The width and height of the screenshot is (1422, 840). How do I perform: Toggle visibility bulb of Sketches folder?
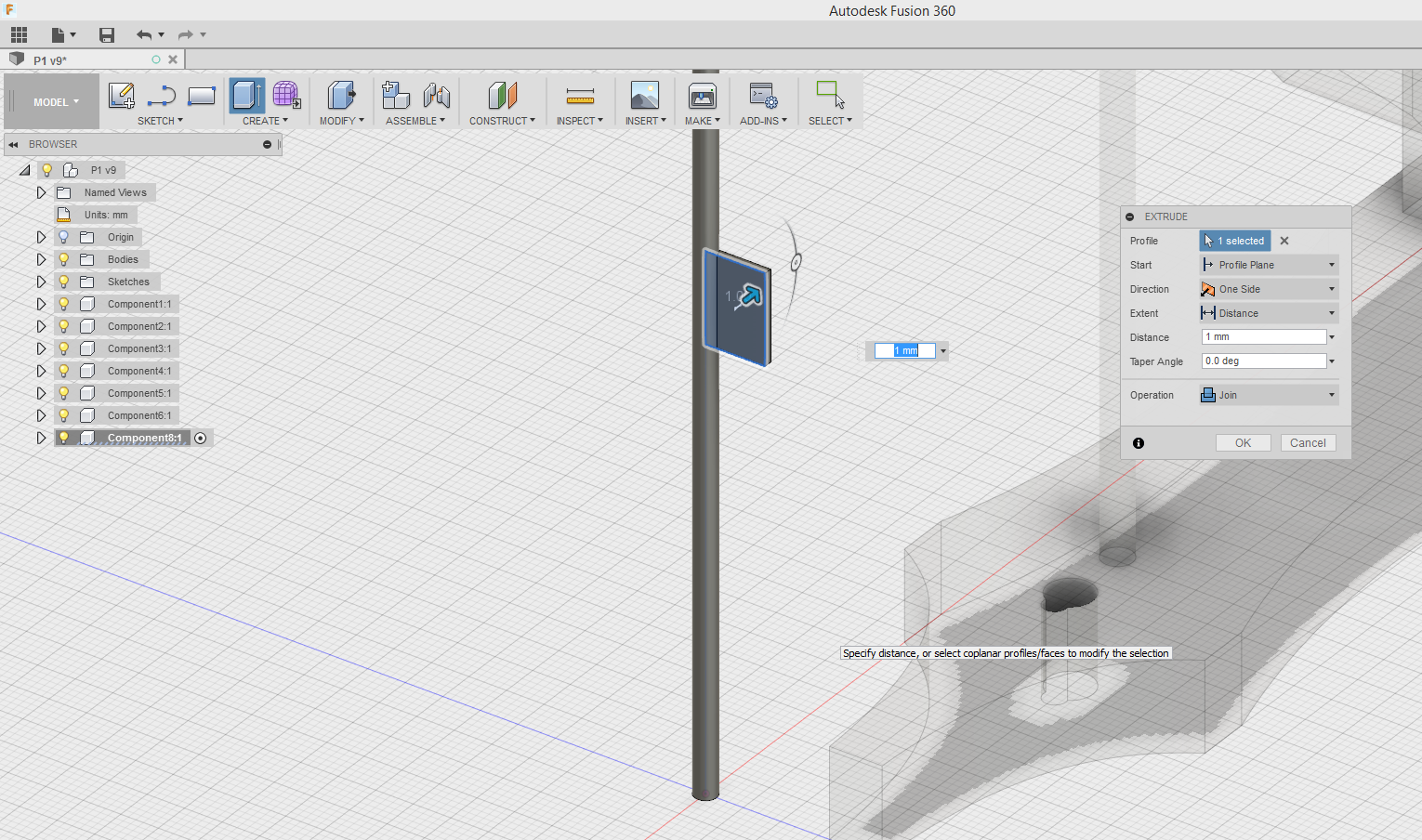[x=64, y=282]
